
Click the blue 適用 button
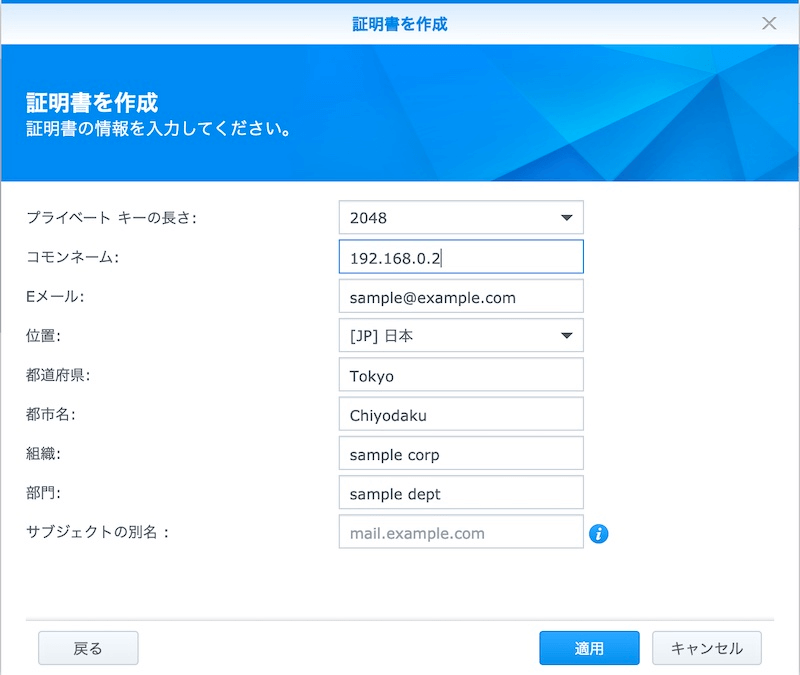coord(589,648)
